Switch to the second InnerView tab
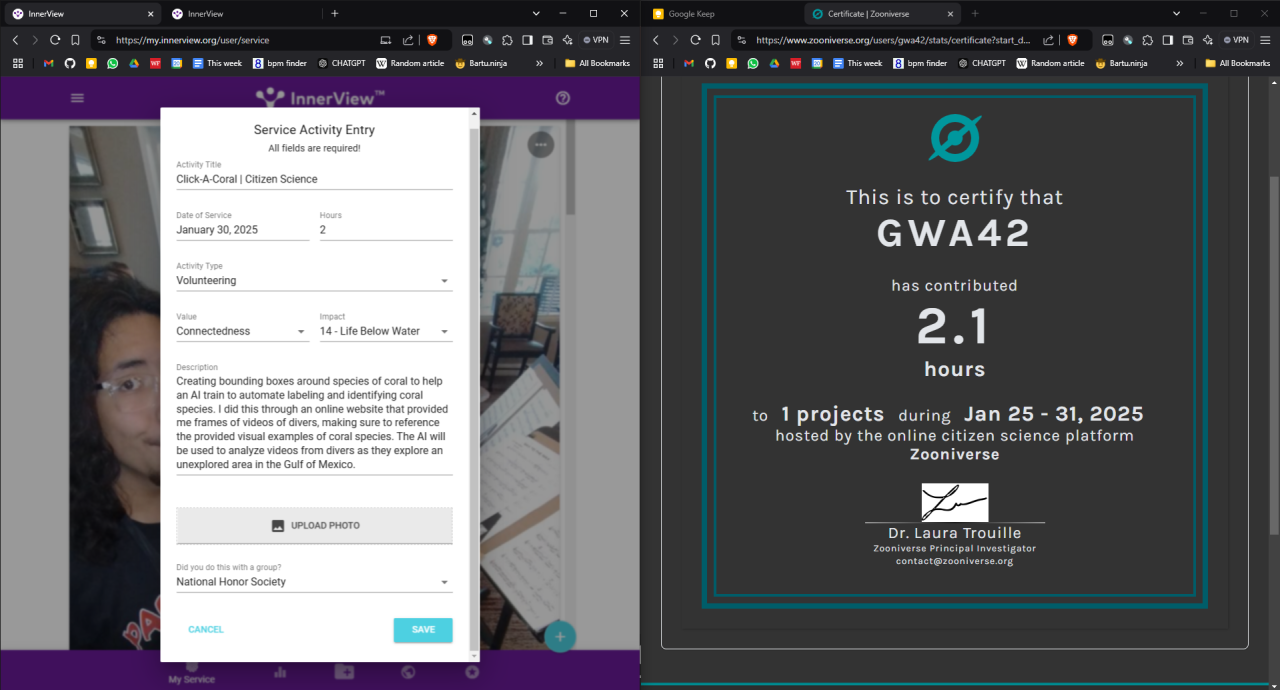This screenshot has width=1280, height=690. tap(242, 14)
